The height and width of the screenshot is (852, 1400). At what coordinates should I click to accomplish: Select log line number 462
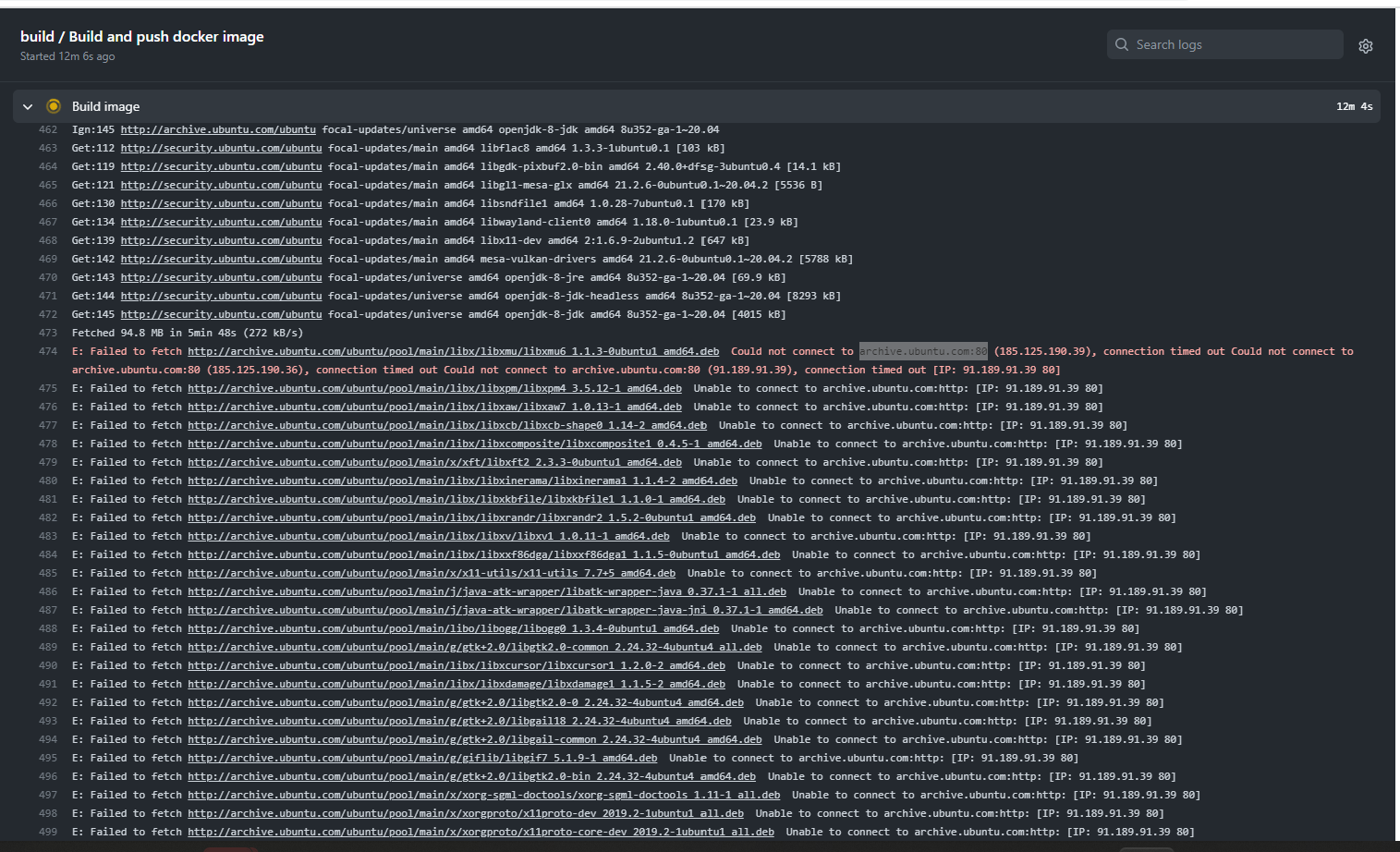[x=48, y=129]
